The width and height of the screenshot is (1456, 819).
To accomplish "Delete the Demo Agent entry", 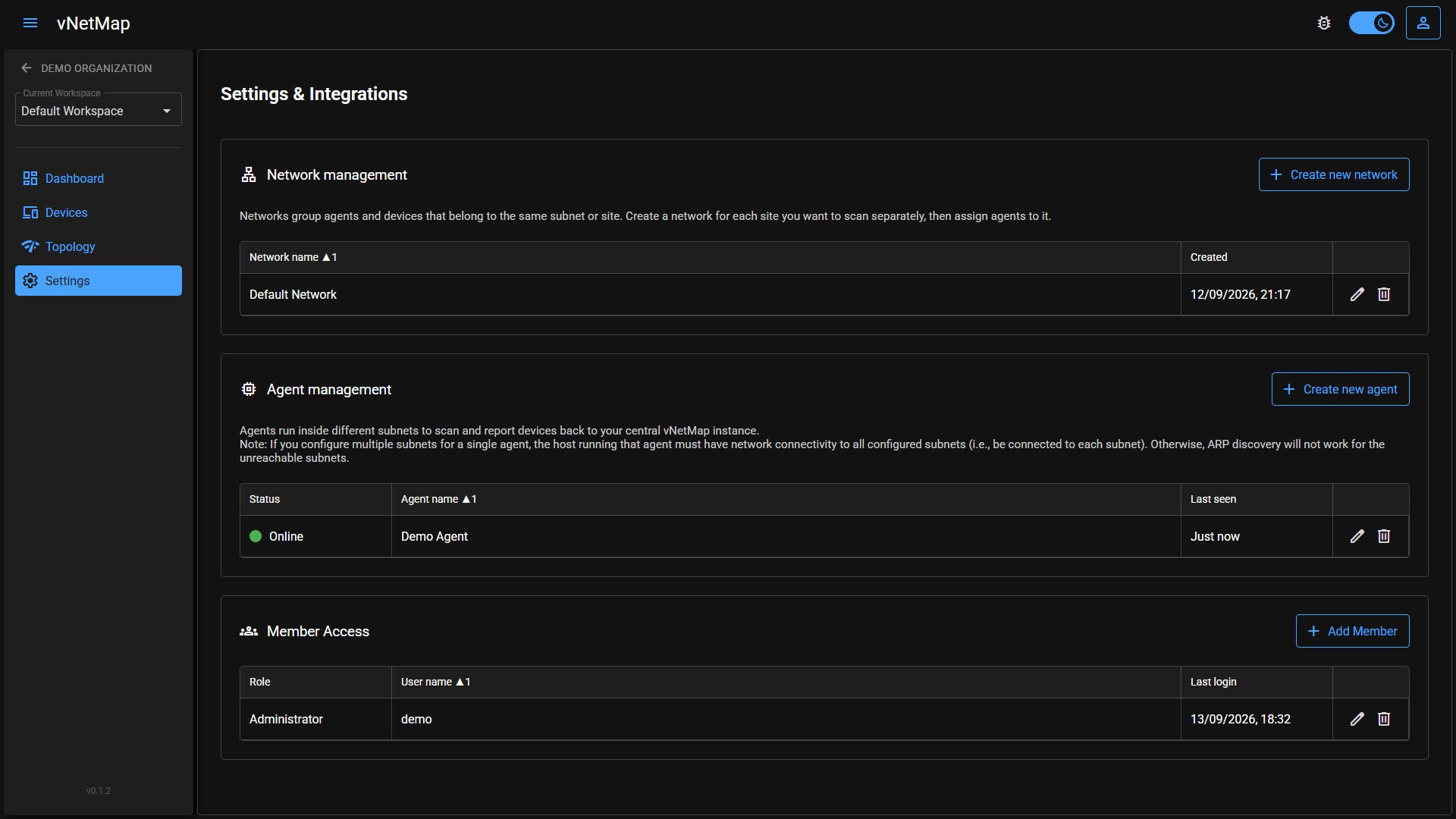I will tap(1384, 536).
